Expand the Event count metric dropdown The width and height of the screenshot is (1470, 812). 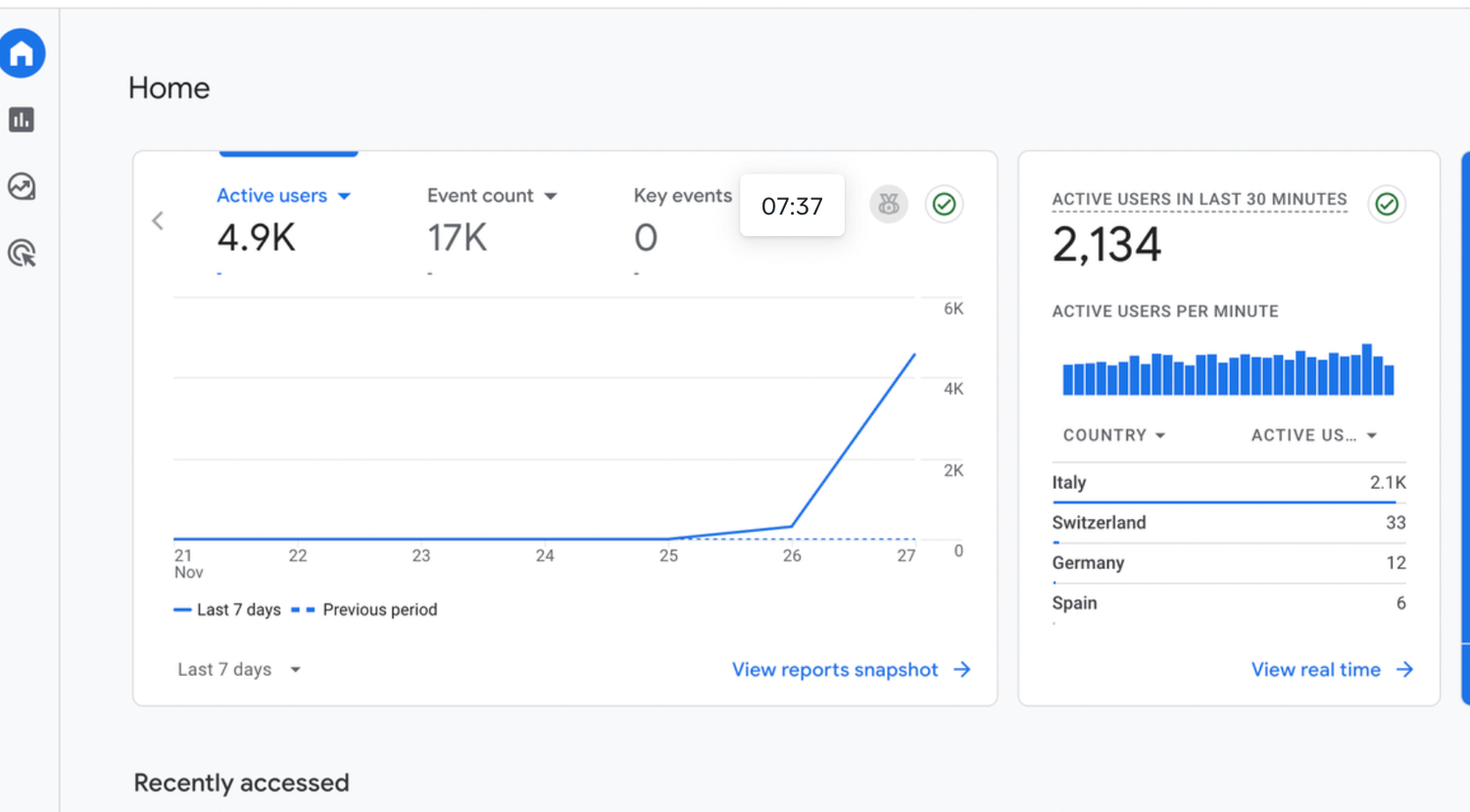click(x=551, y=196)
